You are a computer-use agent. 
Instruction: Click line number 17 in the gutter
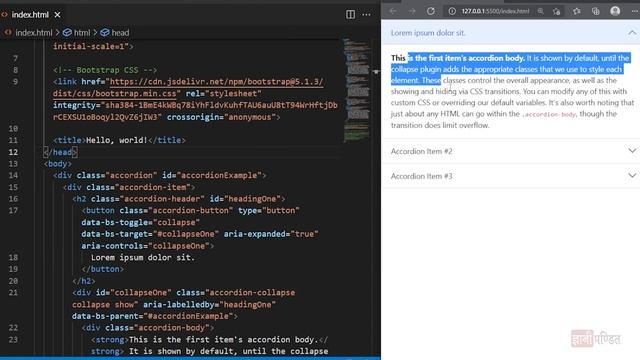pos(13,211)
